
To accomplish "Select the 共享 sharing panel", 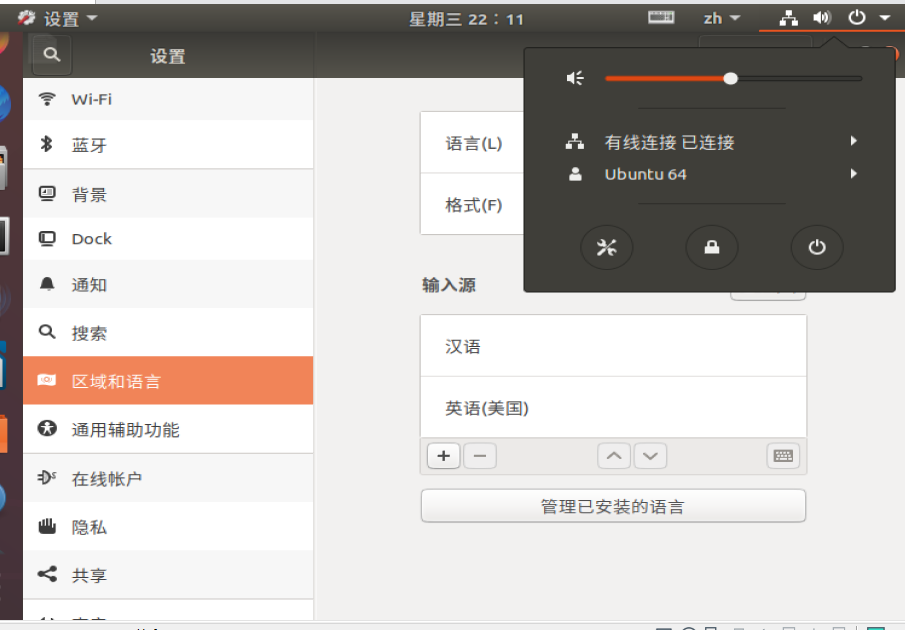I will click(168, 575).
